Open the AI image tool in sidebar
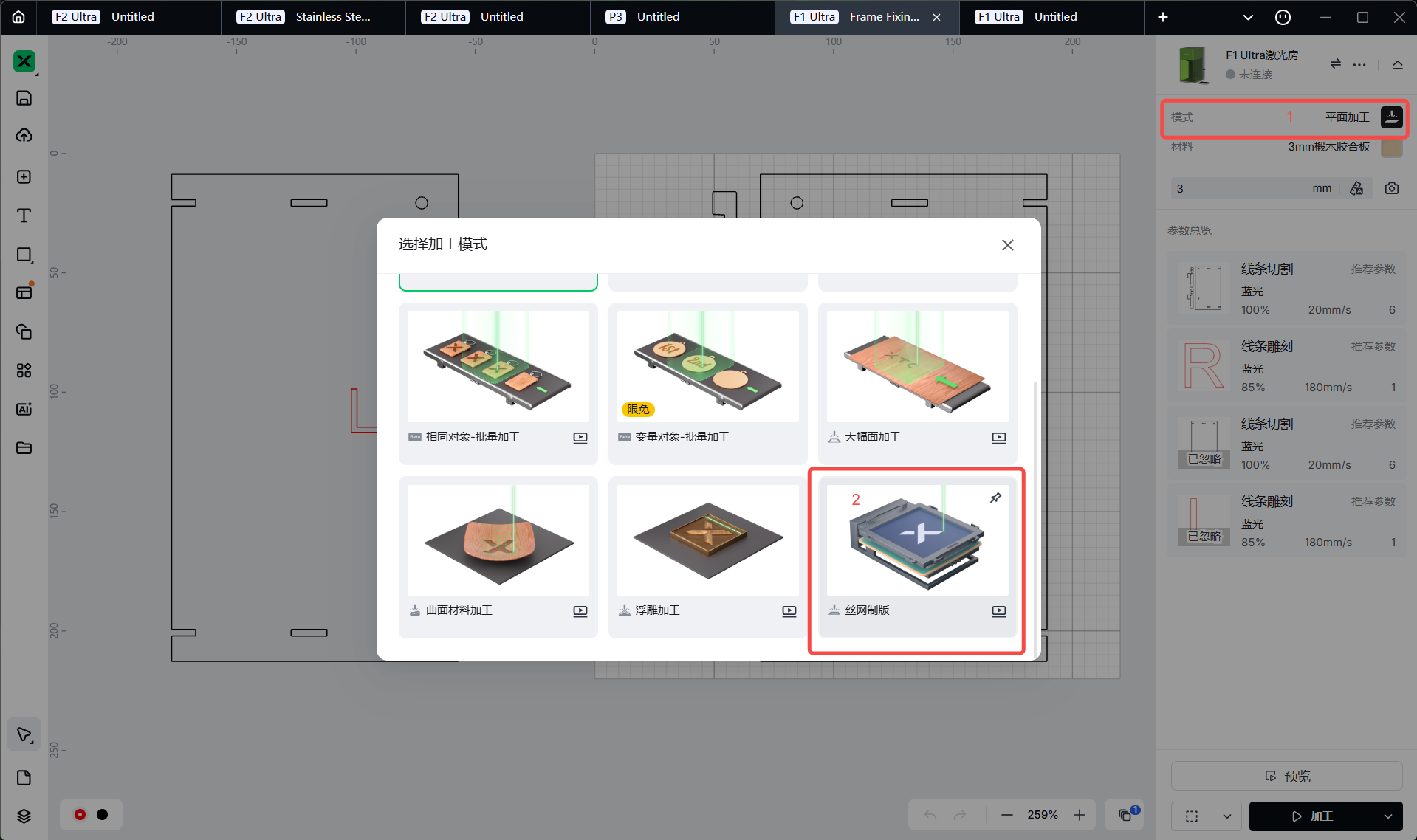 pyautogui.click(x=24, y=409)
